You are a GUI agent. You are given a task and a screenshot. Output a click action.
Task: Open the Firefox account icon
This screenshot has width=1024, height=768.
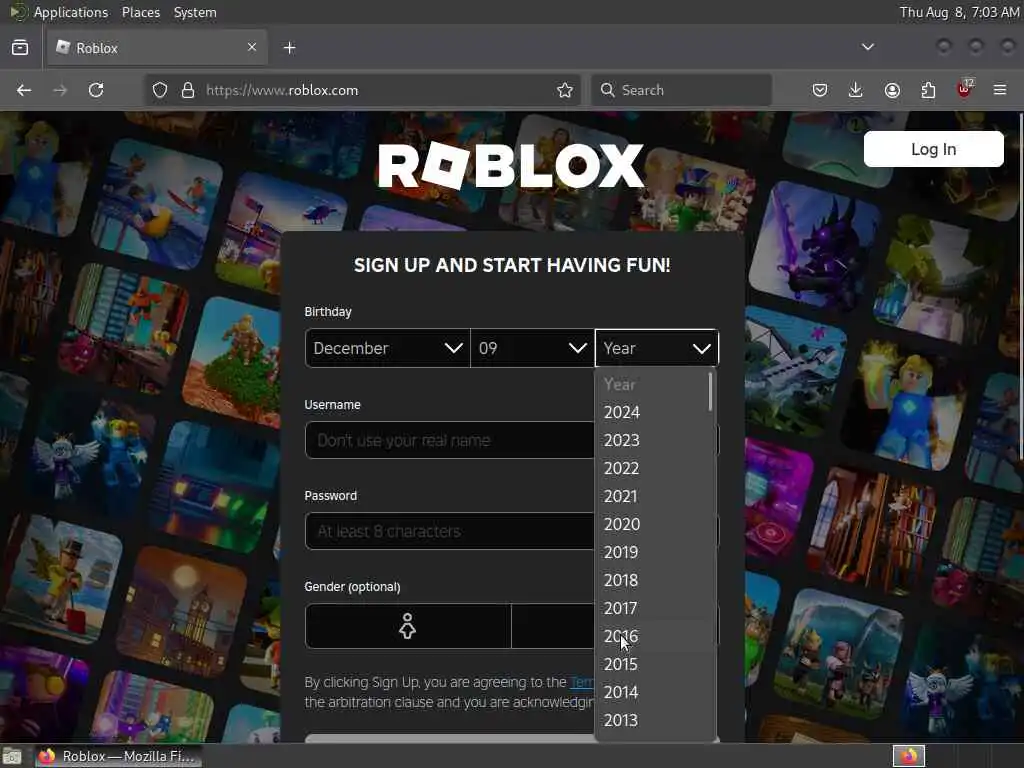(892, 90)
